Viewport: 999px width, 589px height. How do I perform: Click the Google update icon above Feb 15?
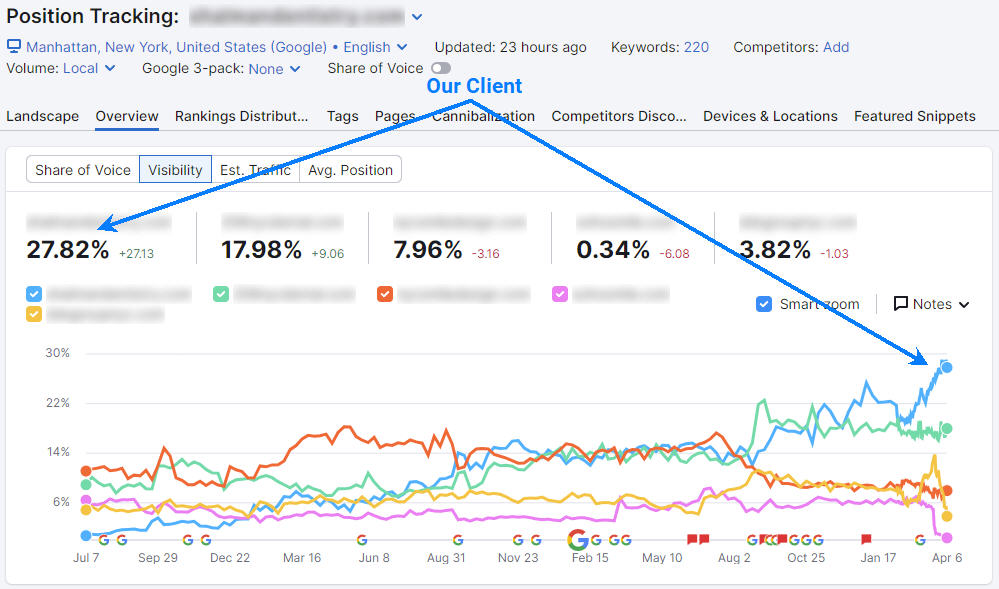coord(578,539)
